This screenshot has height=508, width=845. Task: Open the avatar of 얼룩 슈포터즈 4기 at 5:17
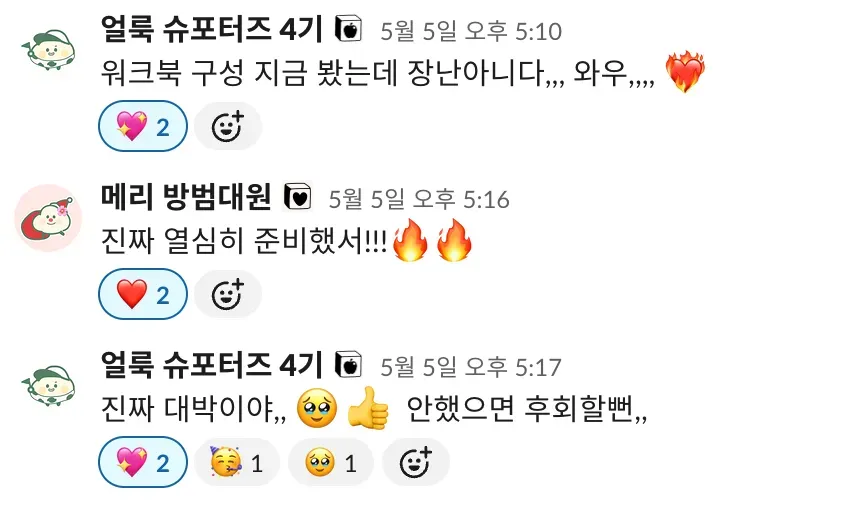point(48,386)
